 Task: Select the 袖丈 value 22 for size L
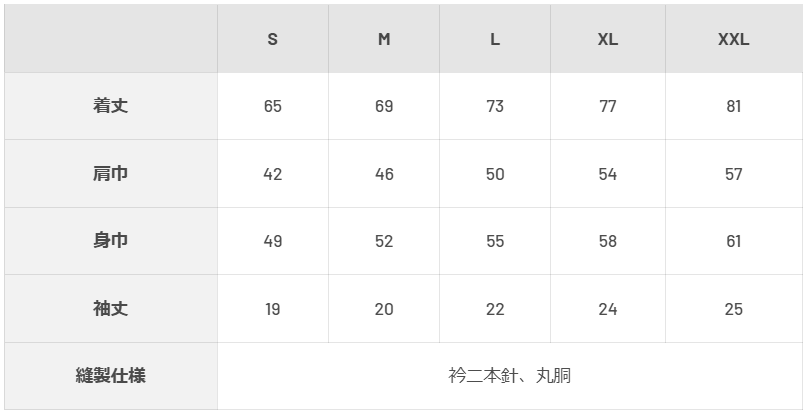coord(495,309)
